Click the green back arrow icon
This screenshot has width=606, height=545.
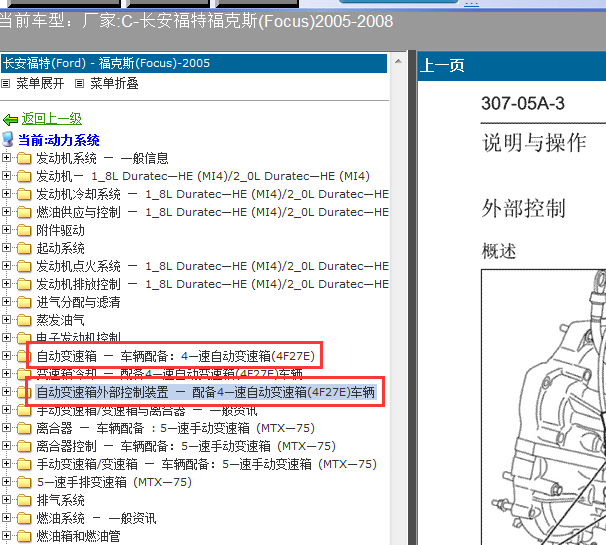(x=10, y=120)
